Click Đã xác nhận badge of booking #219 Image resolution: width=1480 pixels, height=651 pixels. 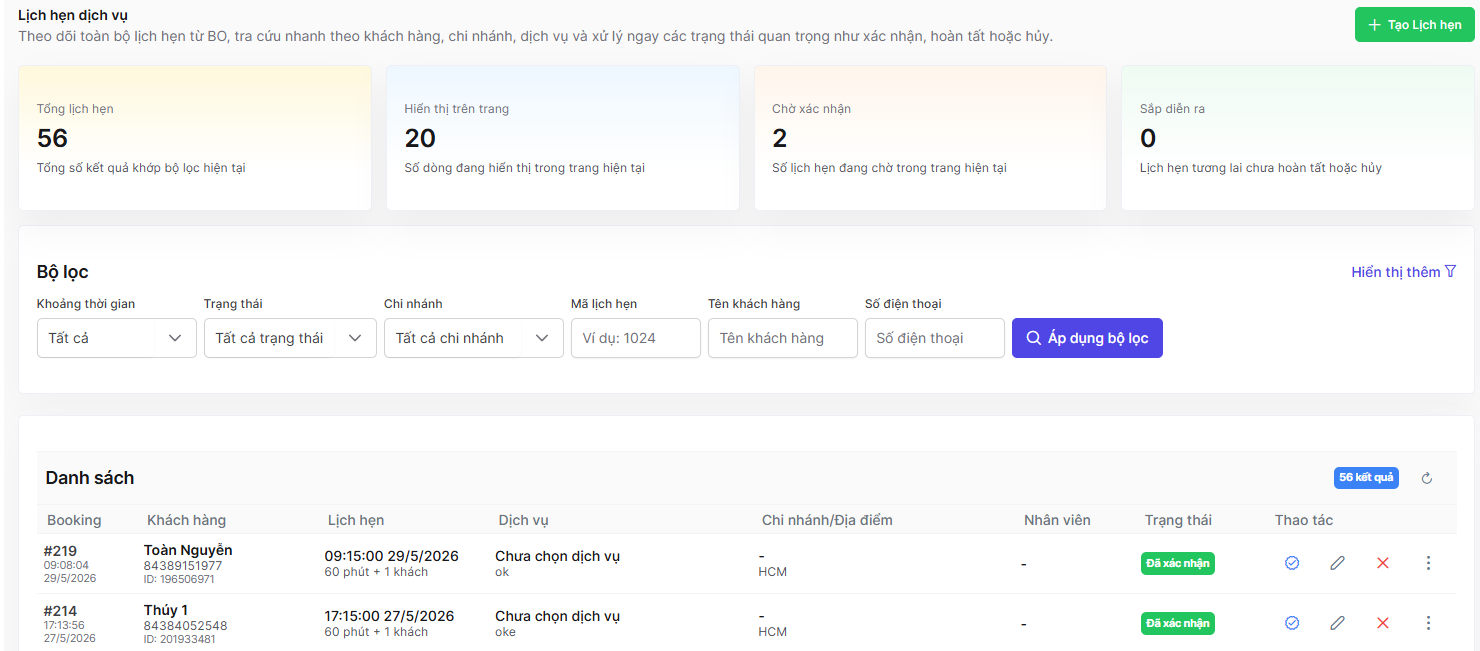click(1178, 563)
